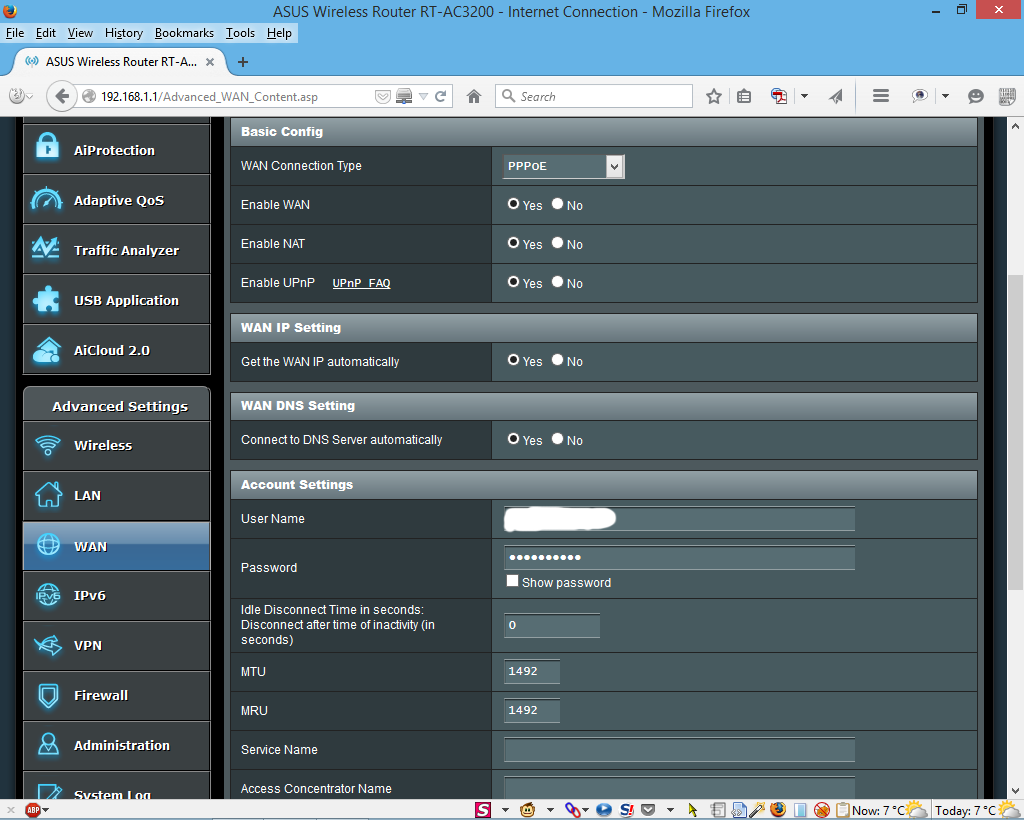Open the Firefox hamburger menu

pos(881,96)
